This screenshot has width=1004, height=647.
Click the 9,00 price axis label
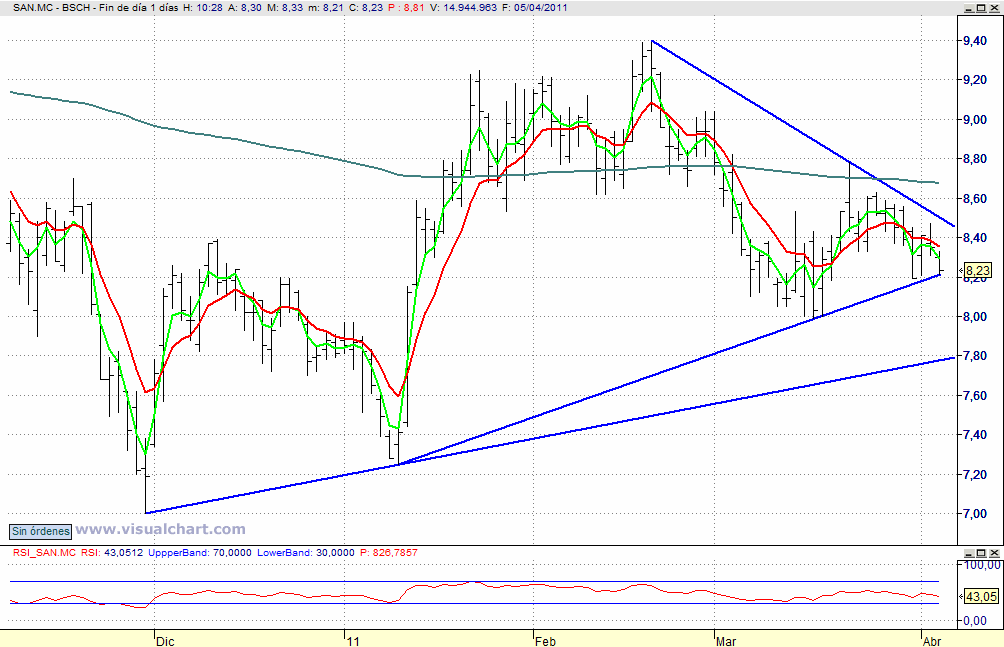pyautogui.click(x=975, y=120)
